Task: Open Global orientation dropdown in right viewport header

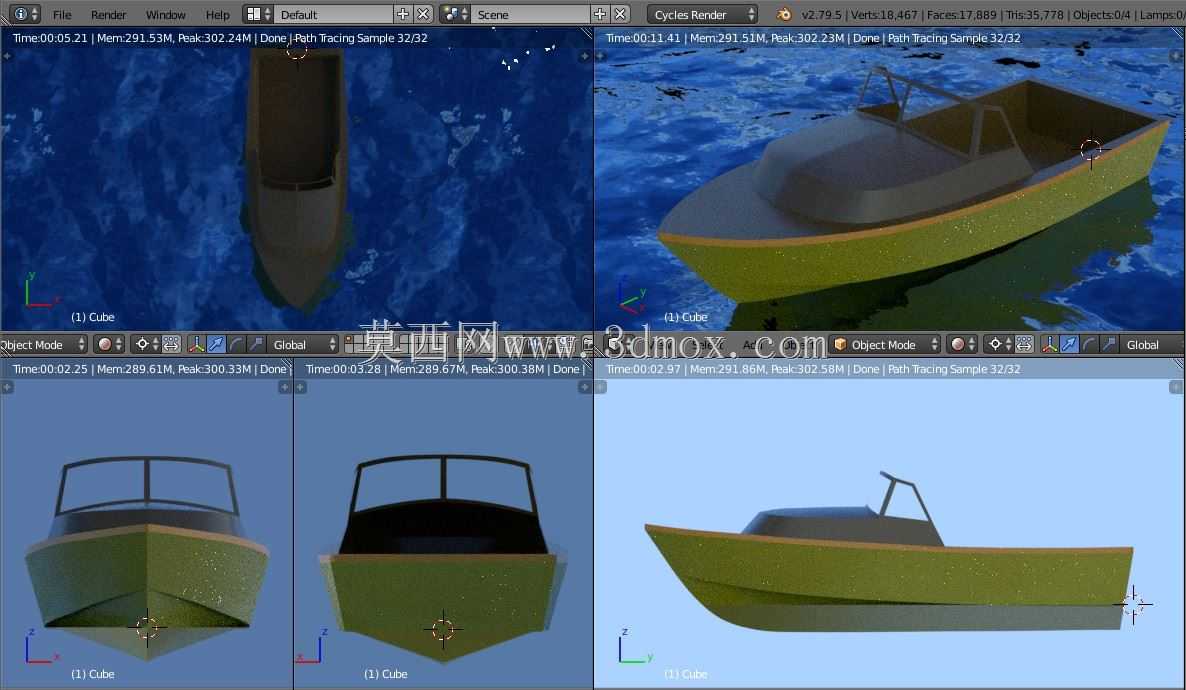Action: (1153, 344)
